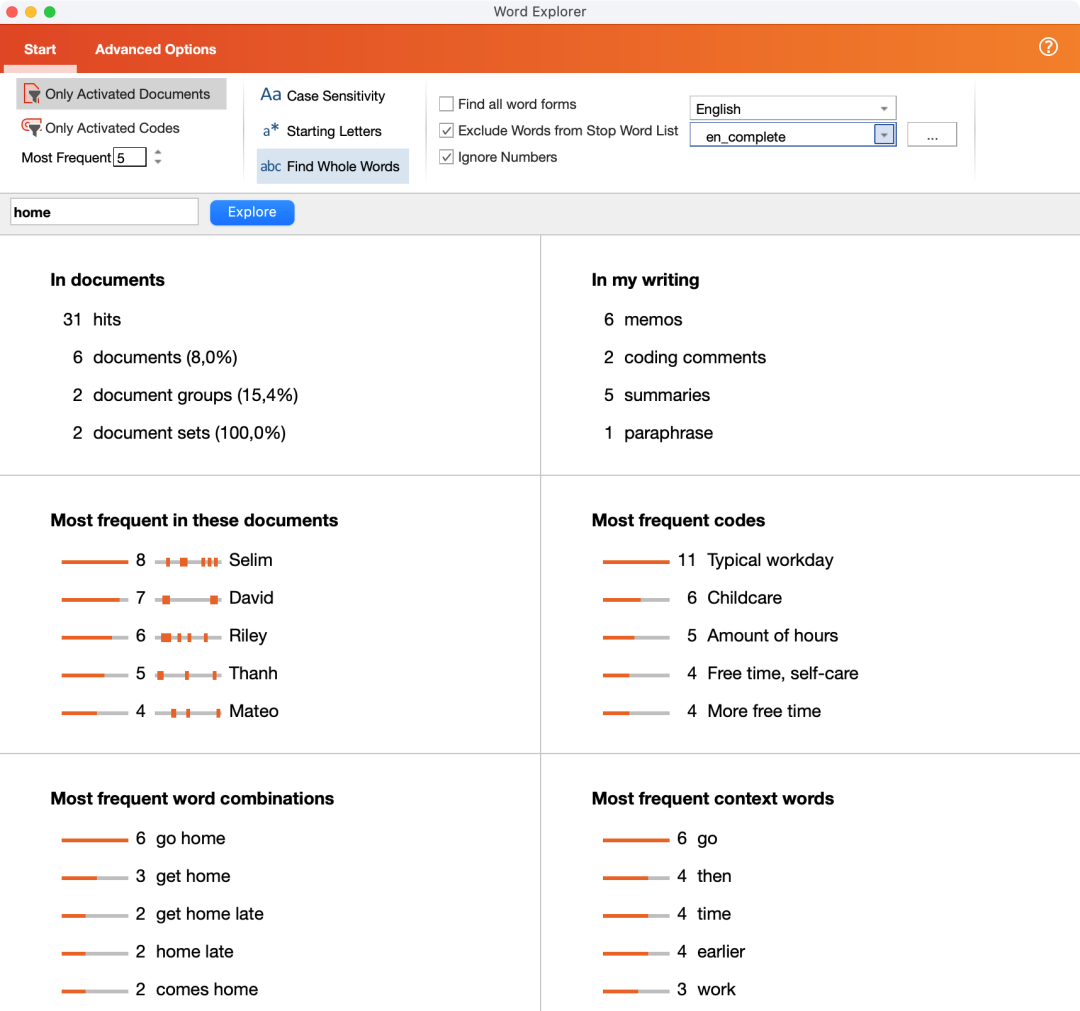Click the context word time
The width and height of the screenshot is (1080, 1011).
pyautogui.click(x=714, y=915)
